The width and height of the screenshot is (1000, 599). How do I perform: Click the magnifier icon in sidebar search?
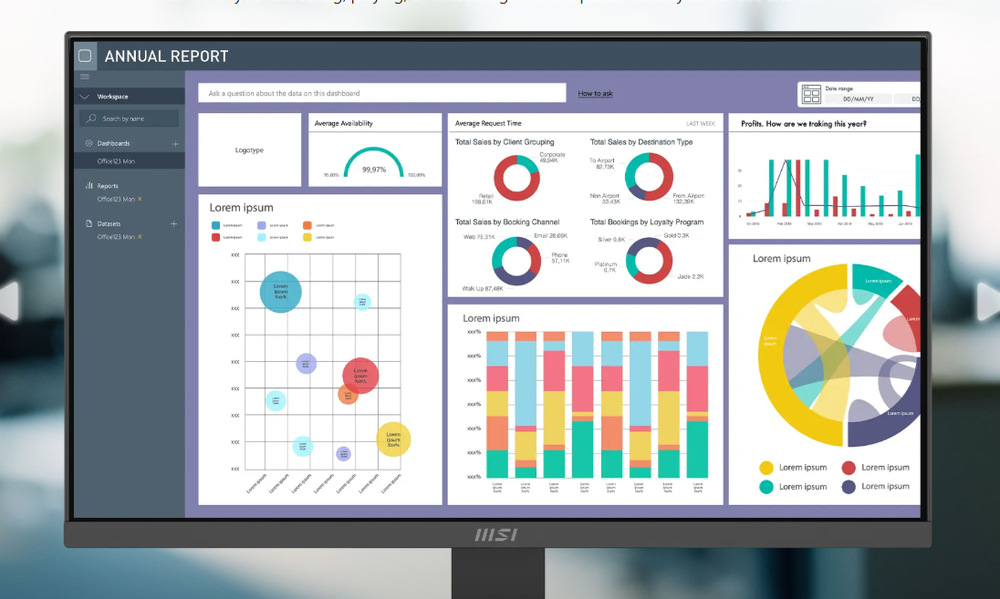pos(92,119)
